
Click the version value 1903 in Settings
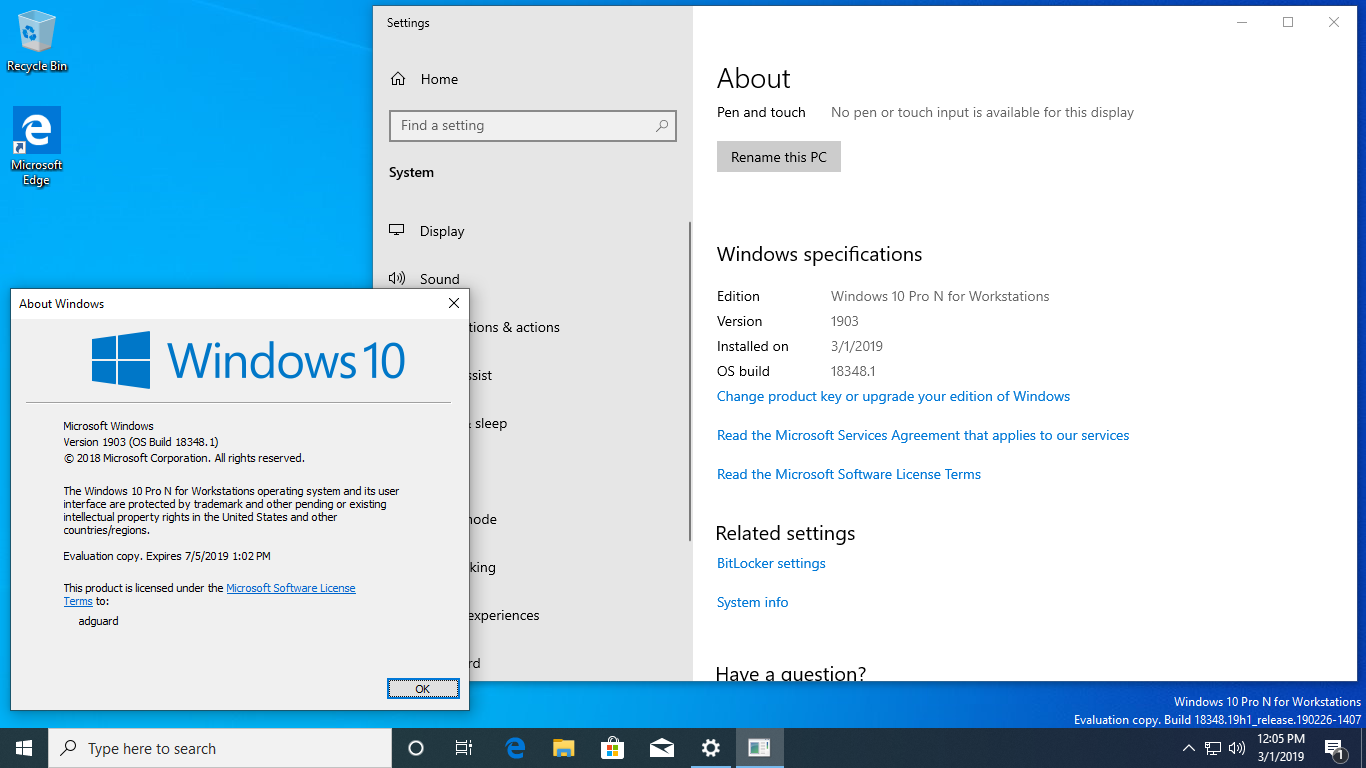pos(845,321)
